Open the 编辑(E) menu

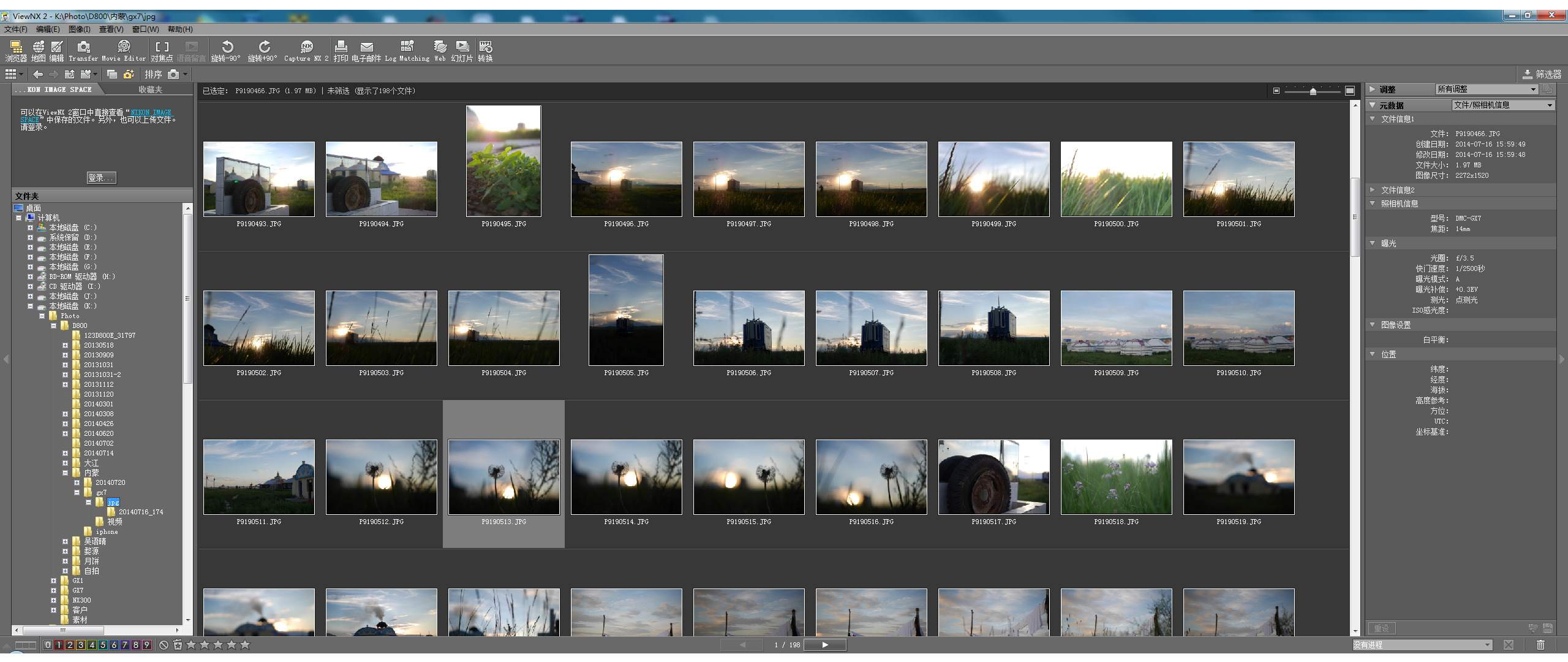pyautogui.click(x=48, y=29)
